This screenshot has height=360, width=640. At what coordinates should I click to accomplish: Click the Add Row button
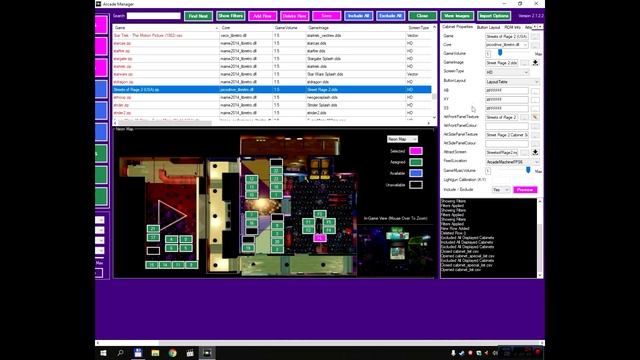tap(262, 16)
